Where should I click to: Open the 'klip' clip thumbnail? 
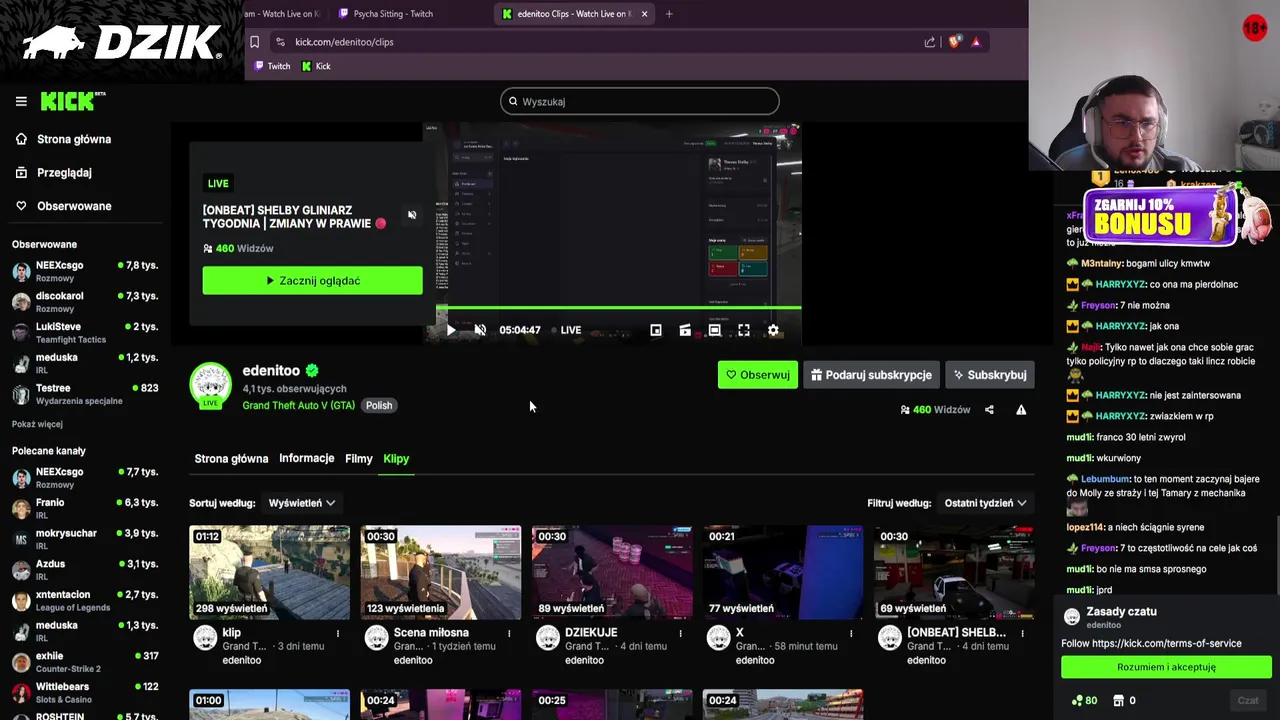pyautogui.click(x=270, y=572)
